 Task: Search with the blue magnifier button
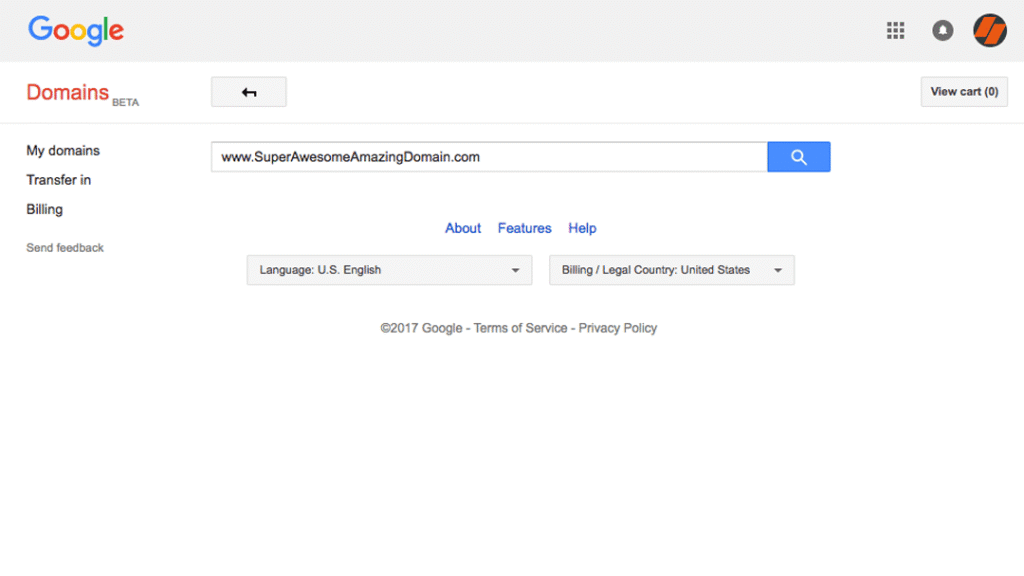click(x=799, y=157)
